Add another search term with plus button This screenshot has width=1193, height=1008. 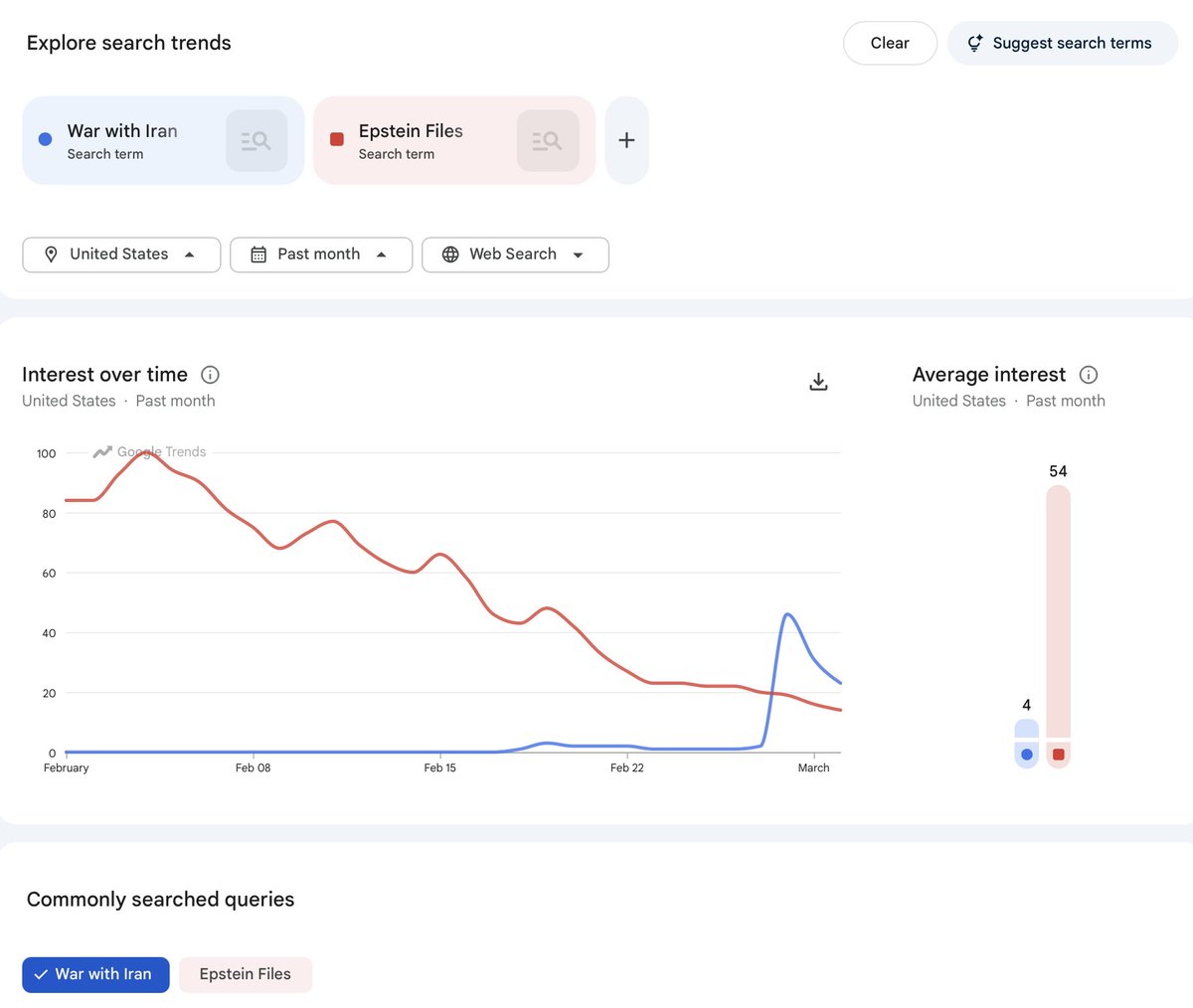coord(626,140)
